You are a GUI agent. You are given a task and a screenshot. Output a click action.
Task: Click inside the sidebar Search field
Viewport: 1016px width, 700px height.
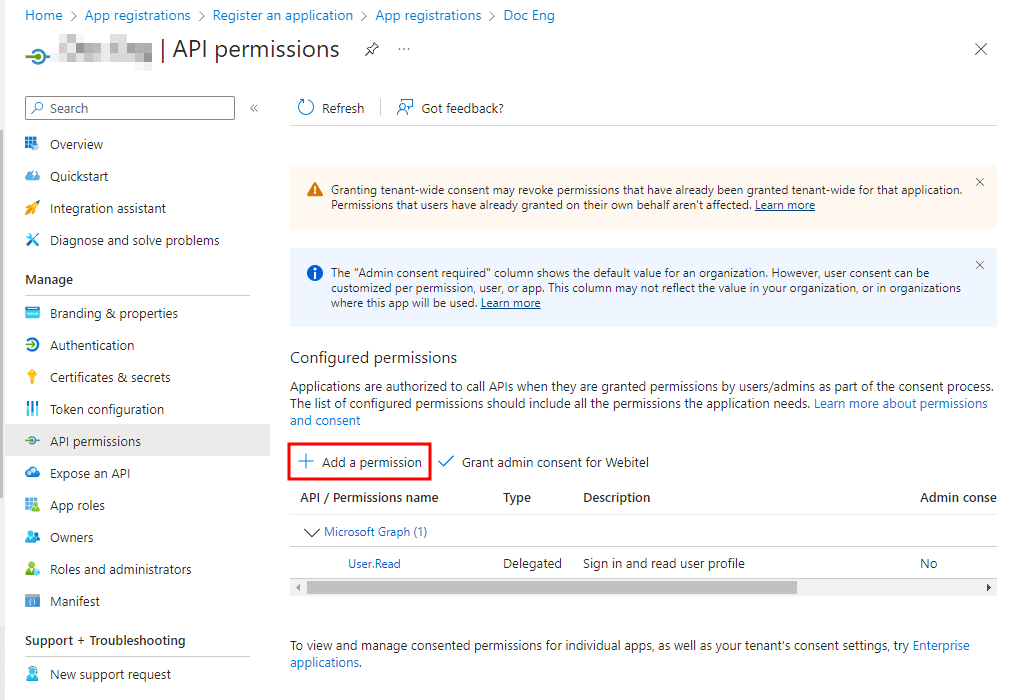(x=130, y=108)
